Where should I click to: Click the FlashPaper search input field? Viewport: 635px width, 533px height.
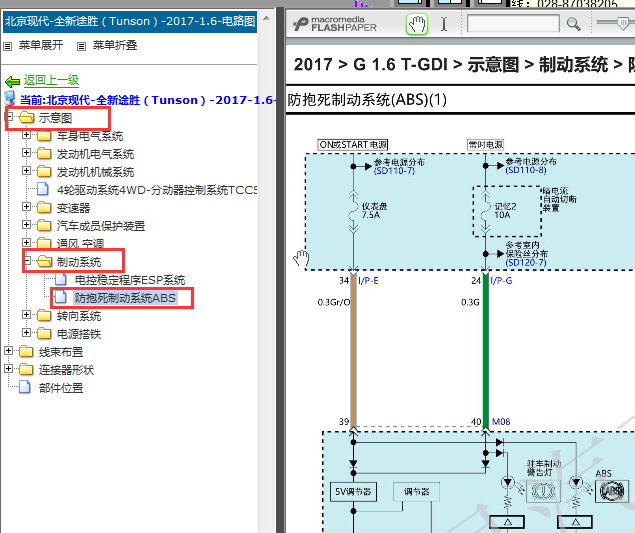(x=513, y=24)
